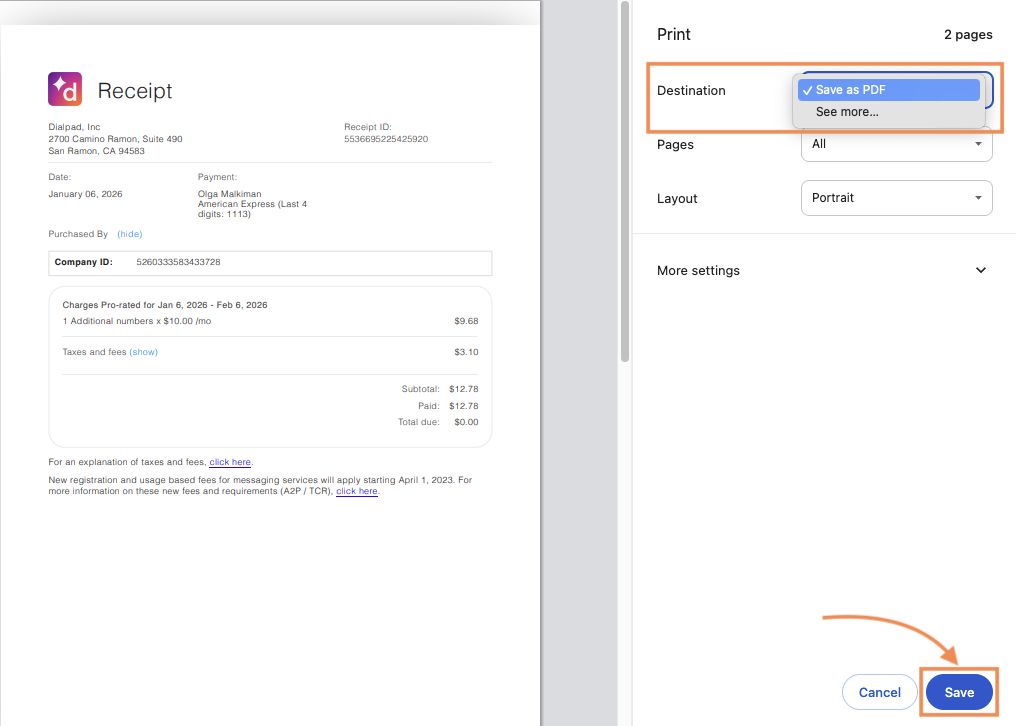Choose "See more..." from the destination menu
Viewport: 1016px width, 726px height.
(x=846, y=111)
